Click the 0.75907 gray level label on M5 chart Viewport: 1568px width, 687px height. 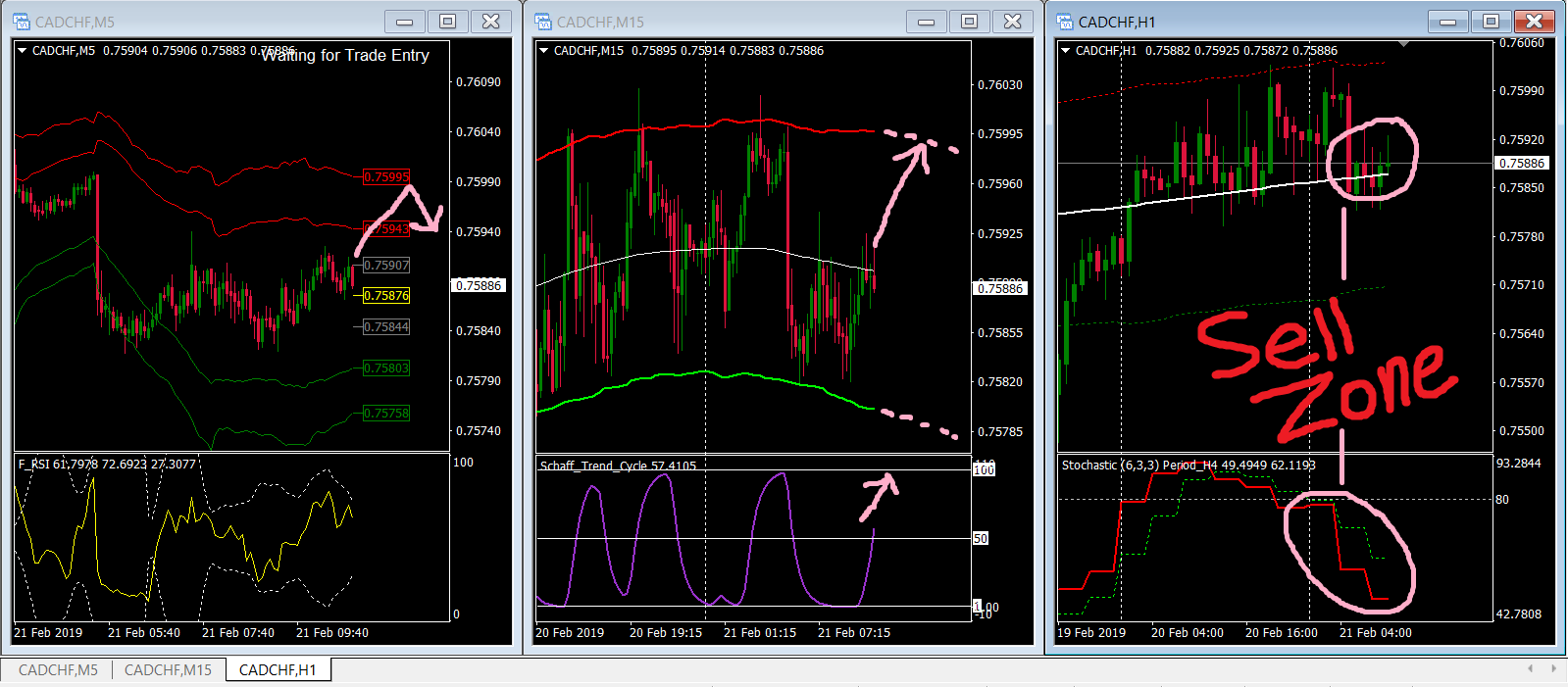(x=386, y=266)
